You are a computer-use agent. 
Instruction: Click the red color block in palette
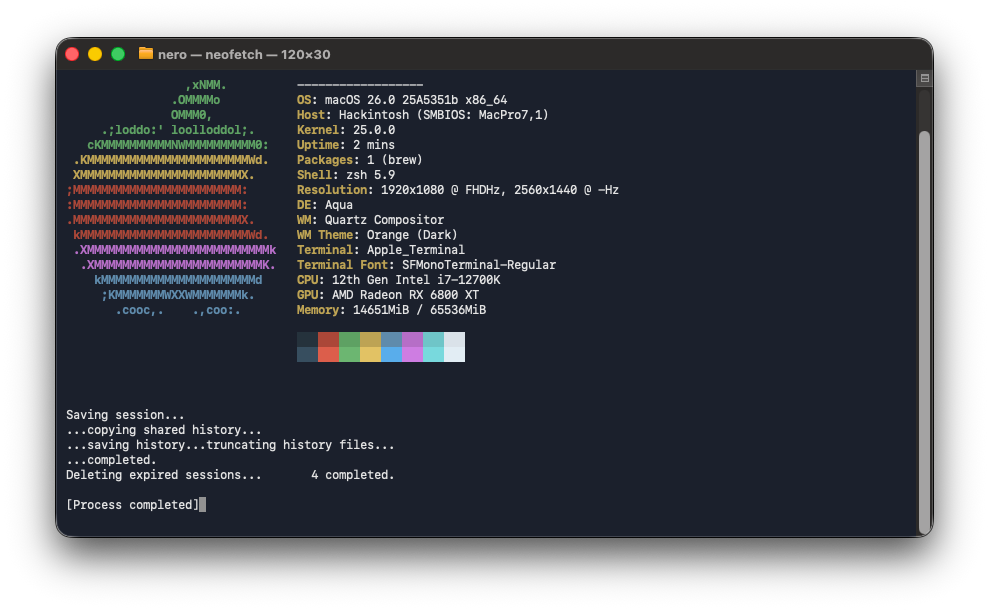[329, 347]
